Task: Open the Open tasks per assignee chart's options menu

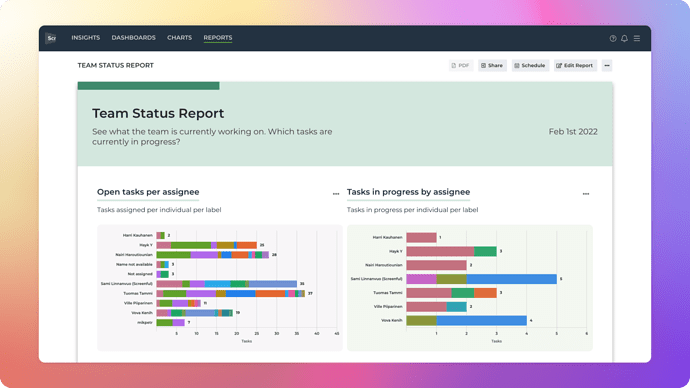Action: (336, 194)
